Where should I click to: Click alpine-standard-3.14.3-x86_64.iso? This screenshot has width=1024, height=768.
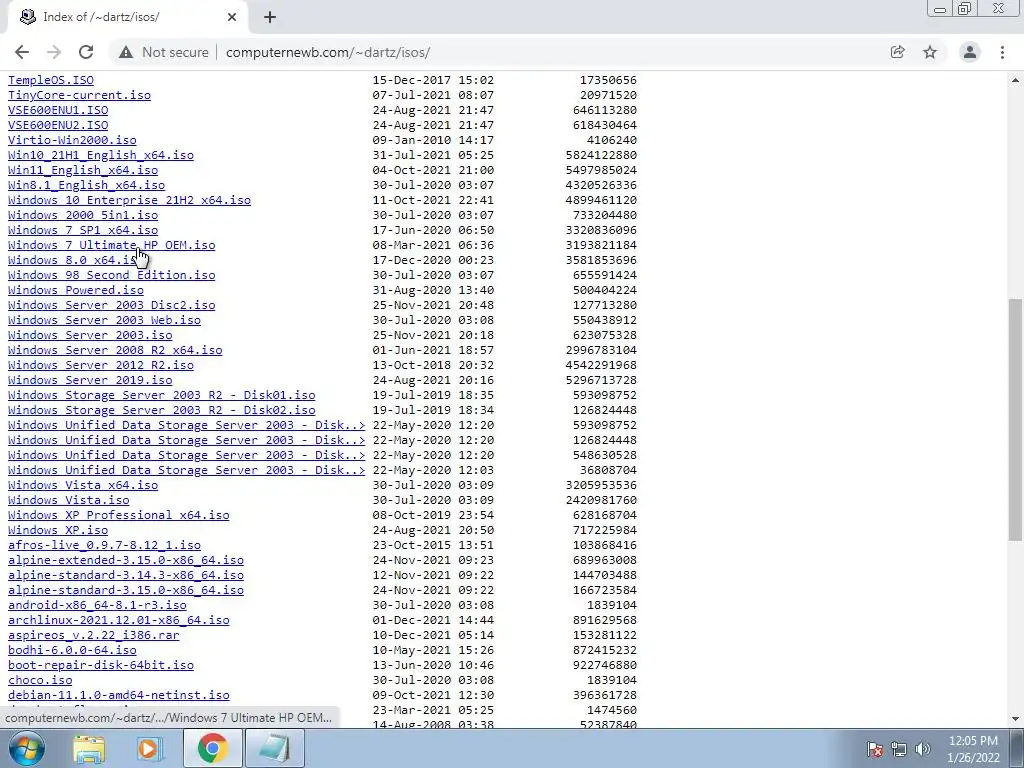click(x=126, y=576)
